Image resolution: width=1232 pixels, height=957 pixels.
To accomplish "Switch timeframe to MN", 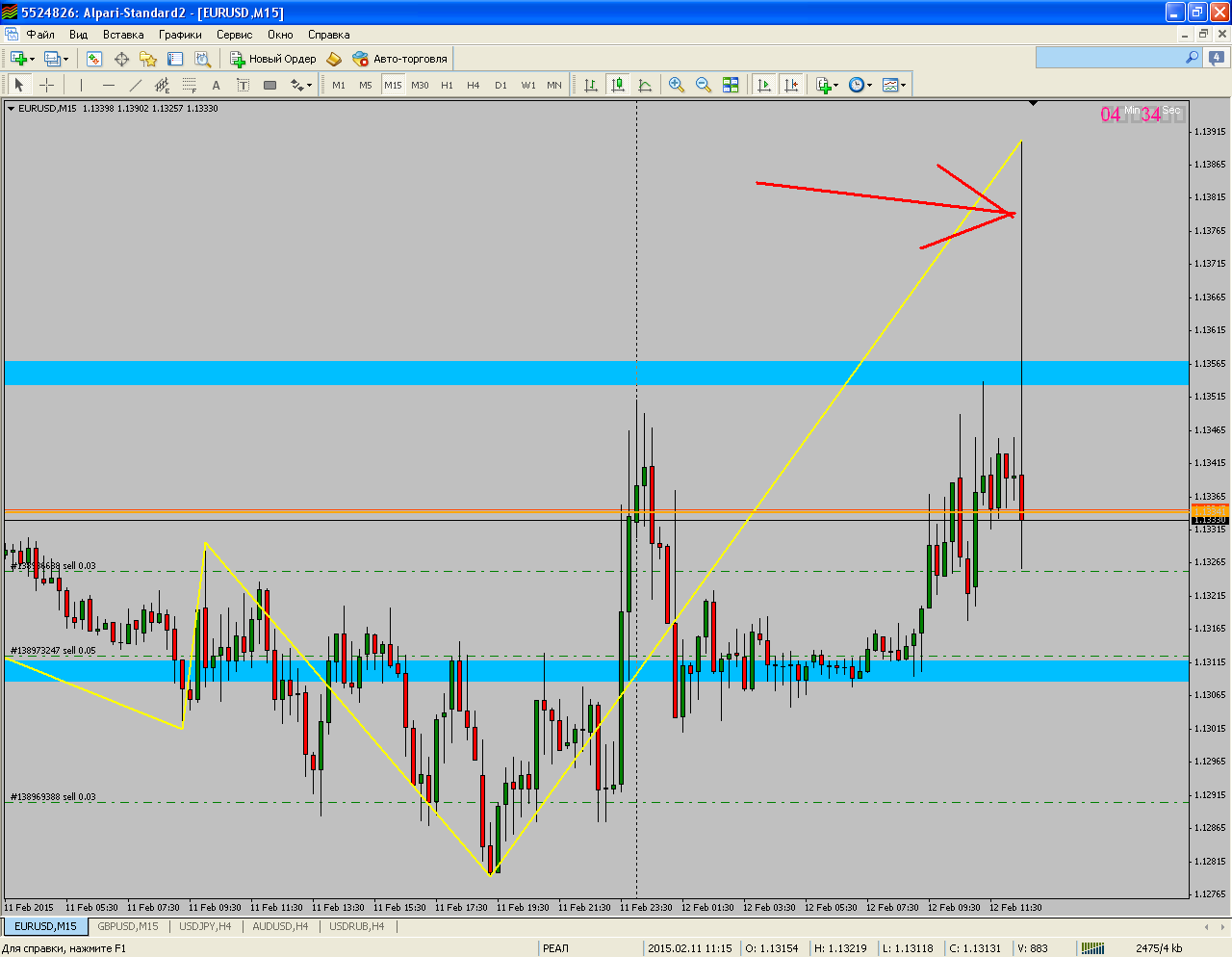I will click(x=554, y=85).
